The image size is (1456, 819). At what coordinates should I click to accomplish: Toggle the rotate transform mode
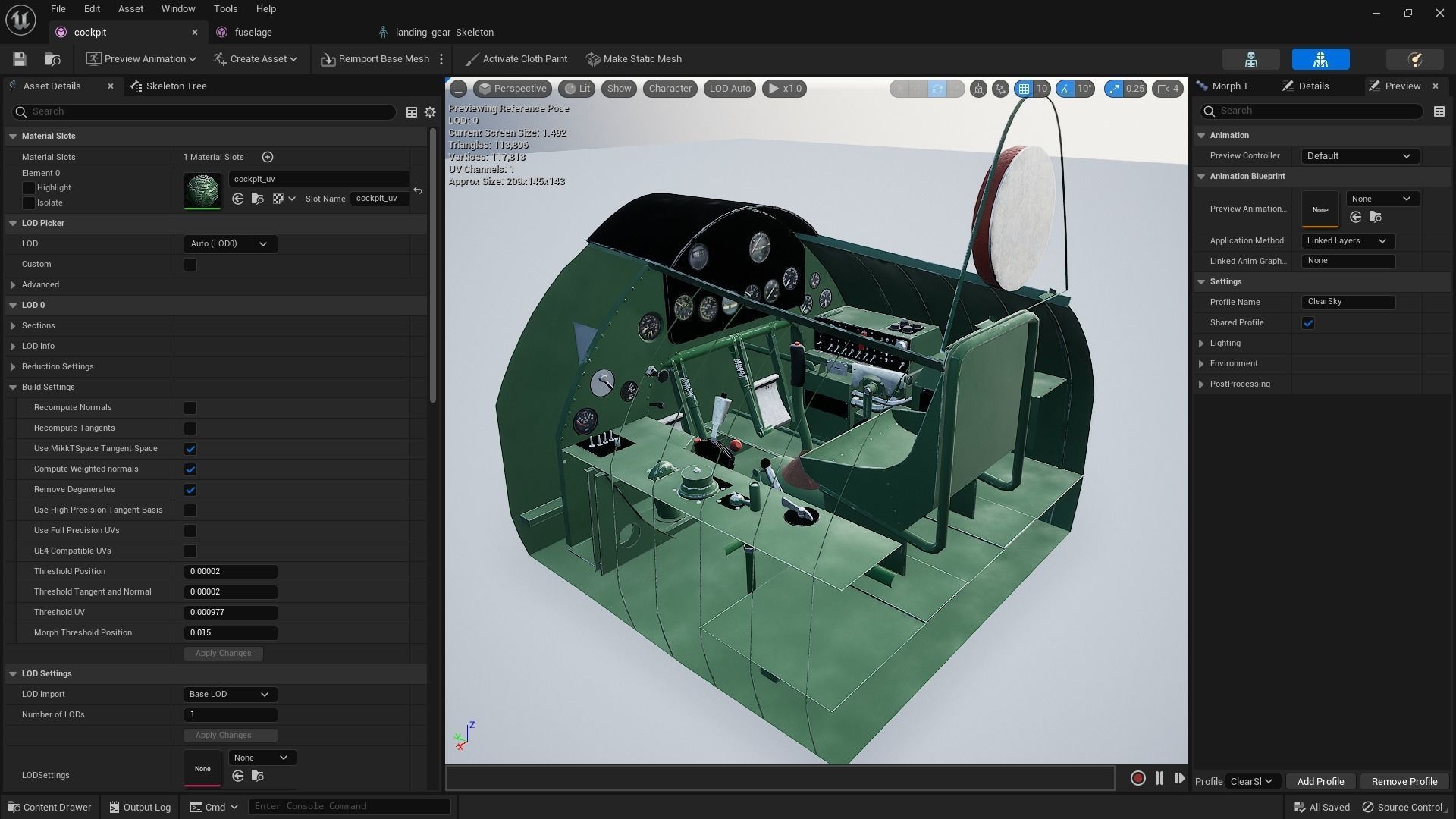tap(937, 89)
